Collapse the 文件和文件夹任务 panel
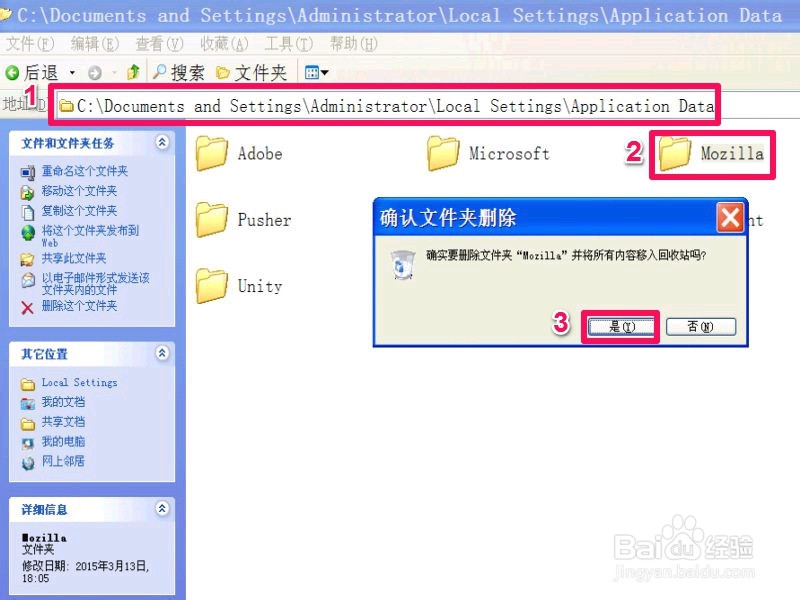Image resolution: width=800 pixels, height=600 pixels. tap(162, 142)
